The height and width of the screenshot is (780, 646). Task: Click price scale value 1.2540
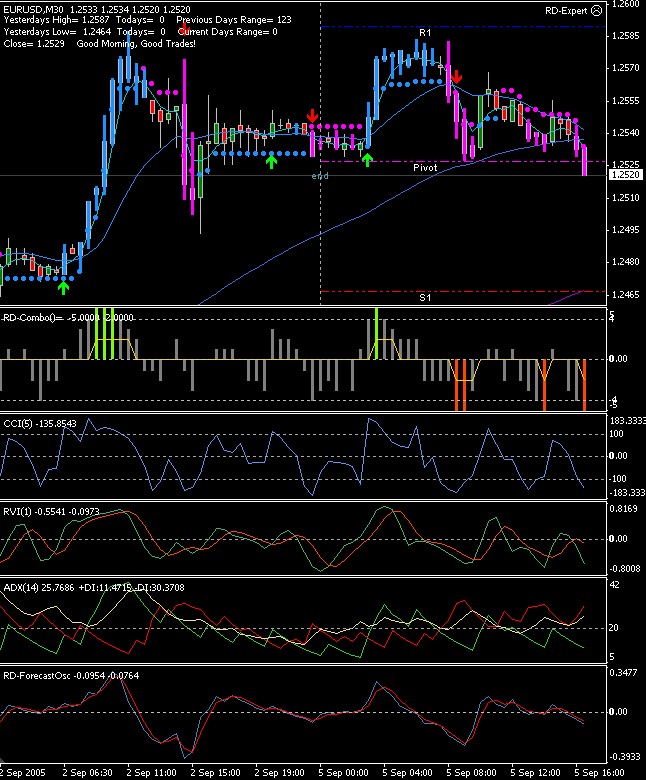pos(626,133)
